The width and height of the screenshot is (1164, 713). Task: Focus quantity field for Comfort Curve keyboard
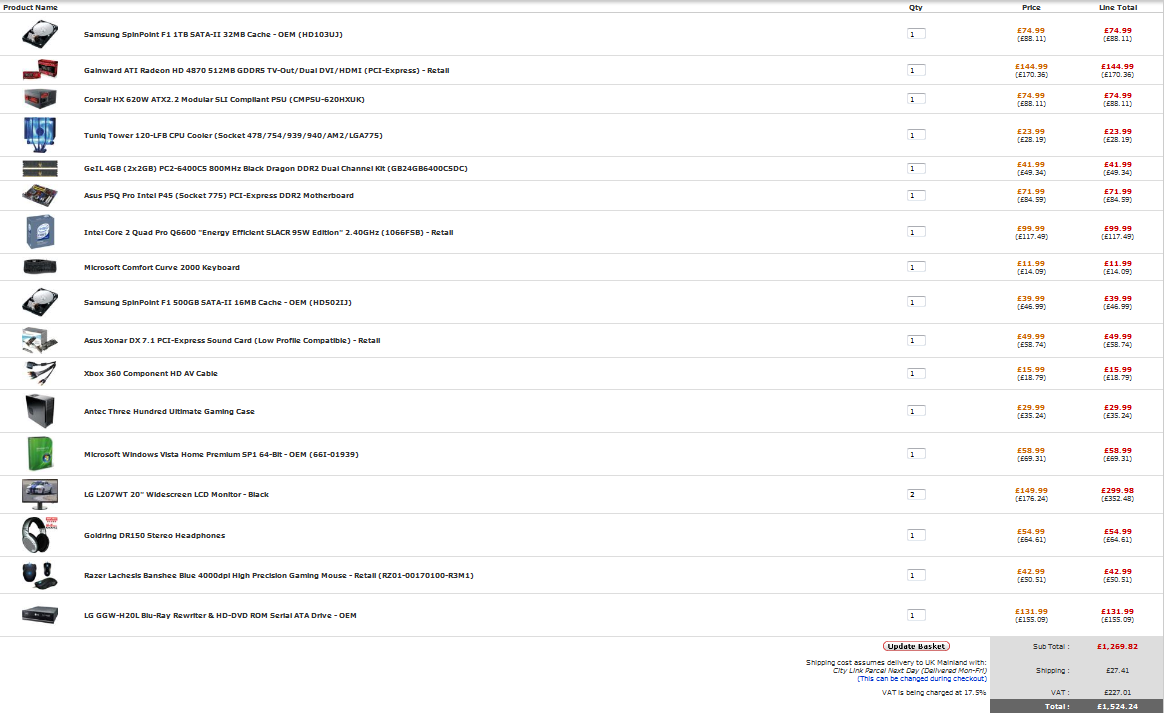(x=916, y=267)
